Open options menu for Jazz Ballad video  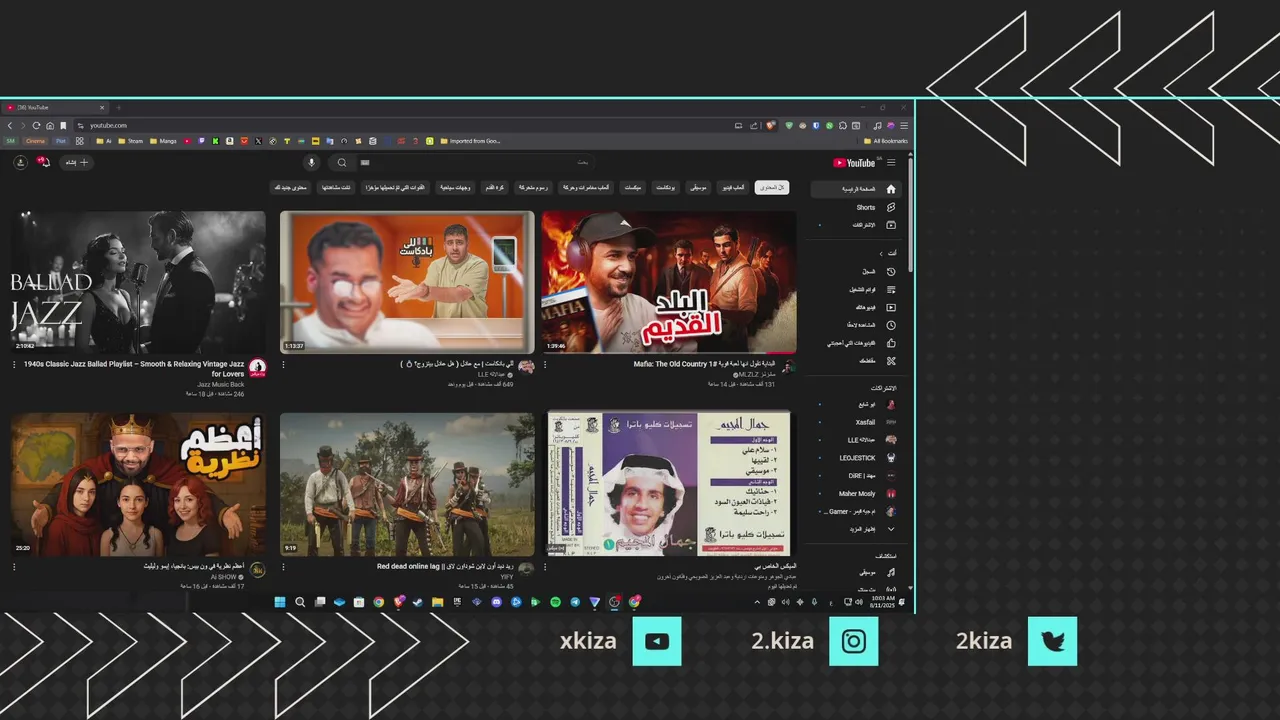click(14, 365)
